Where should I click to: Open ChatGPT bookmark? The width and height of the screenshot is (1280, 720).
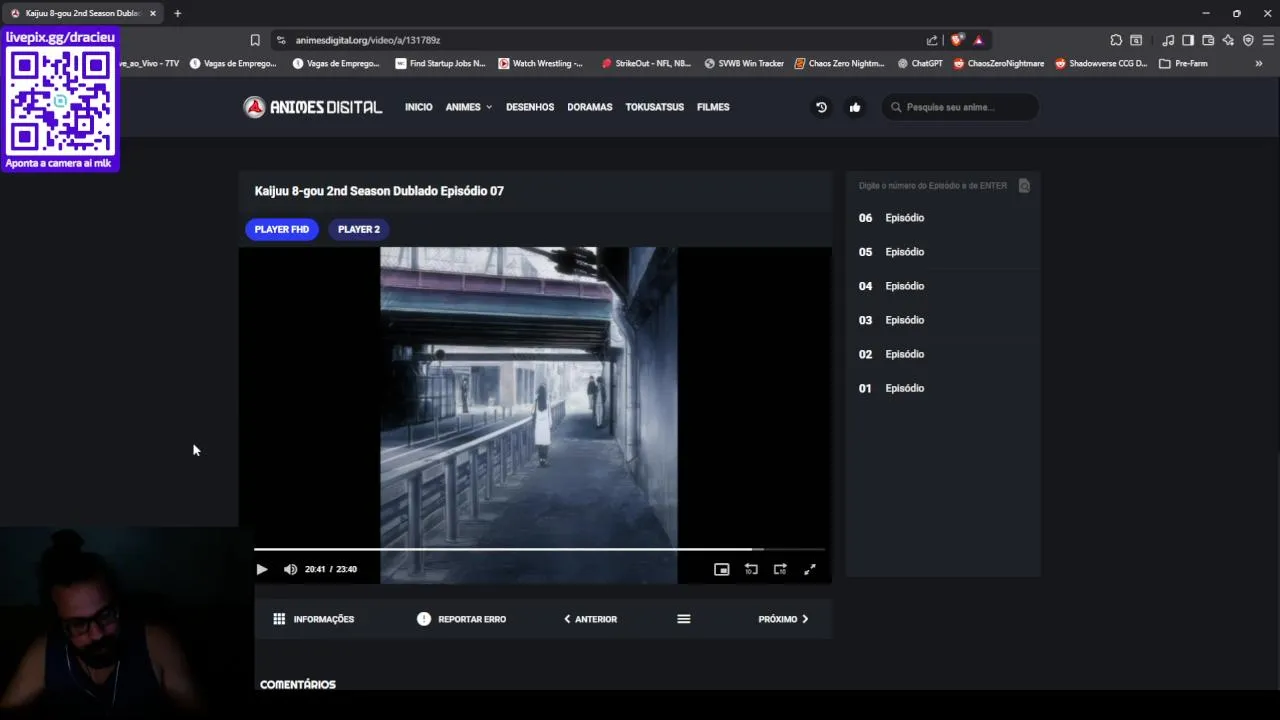pyautogui.click(x=920, y=63)
